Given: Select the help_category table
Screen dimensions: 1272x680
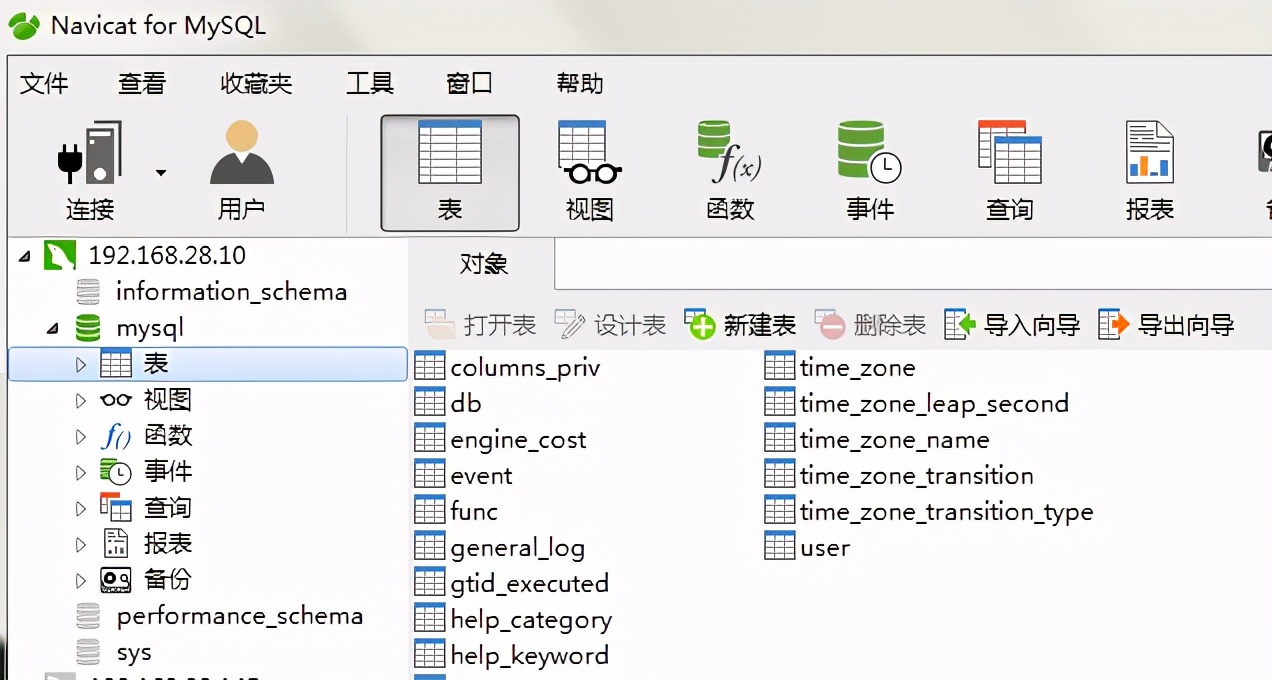Looking at the screenshot, I should (531, 620).
